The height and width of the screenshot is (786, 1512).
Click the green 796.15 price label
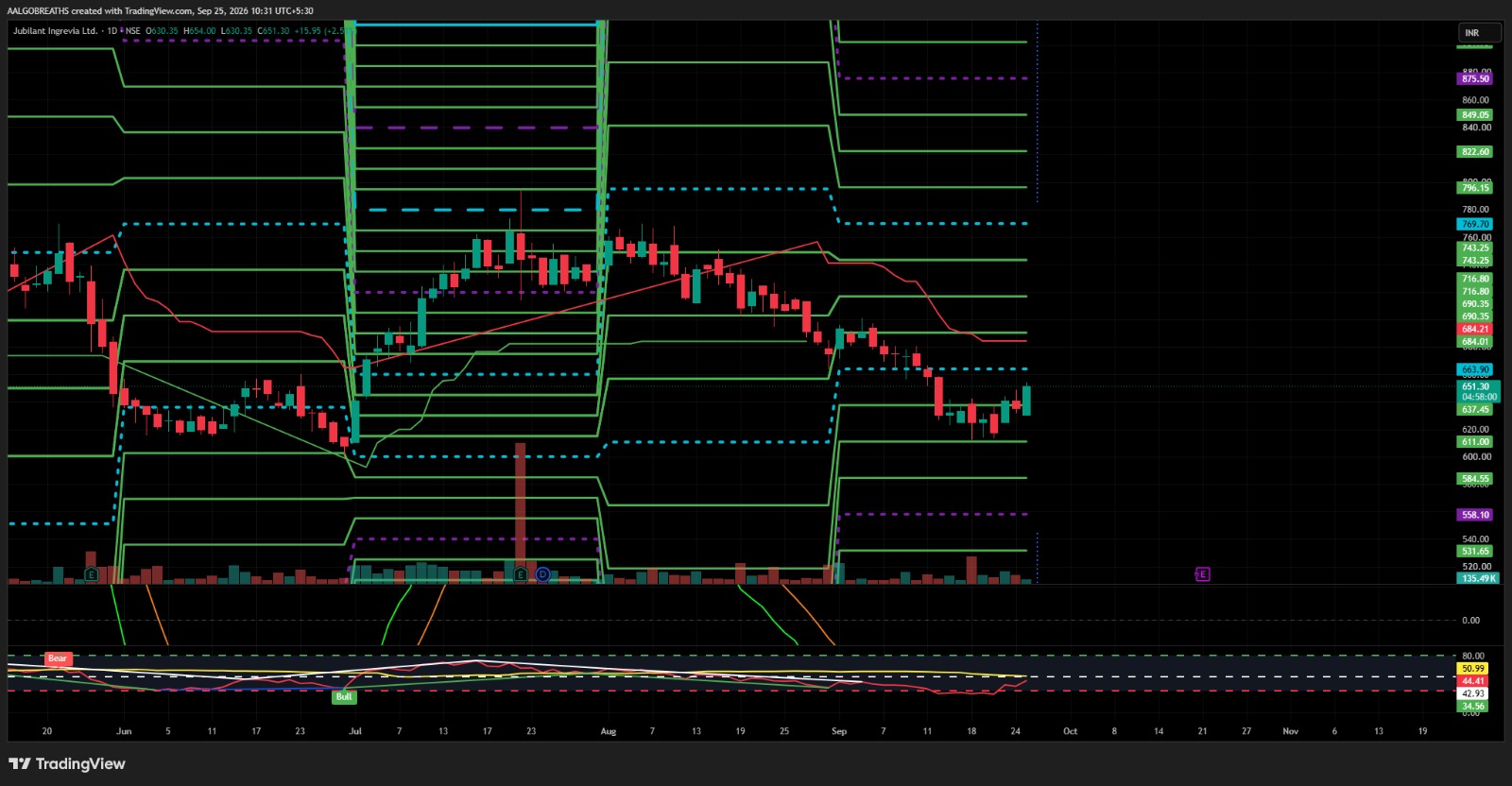(x=1475, y=188)
